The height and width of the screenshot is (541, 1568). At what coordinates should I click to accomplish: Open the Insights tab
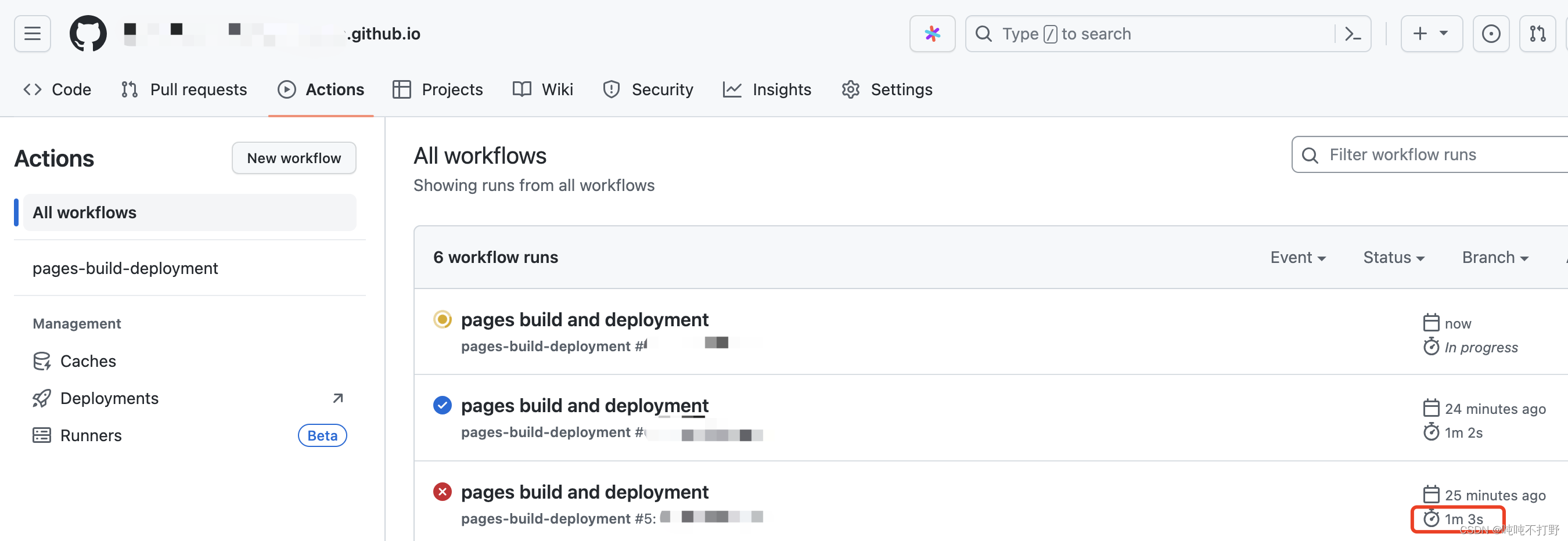(x=767, y=89)
